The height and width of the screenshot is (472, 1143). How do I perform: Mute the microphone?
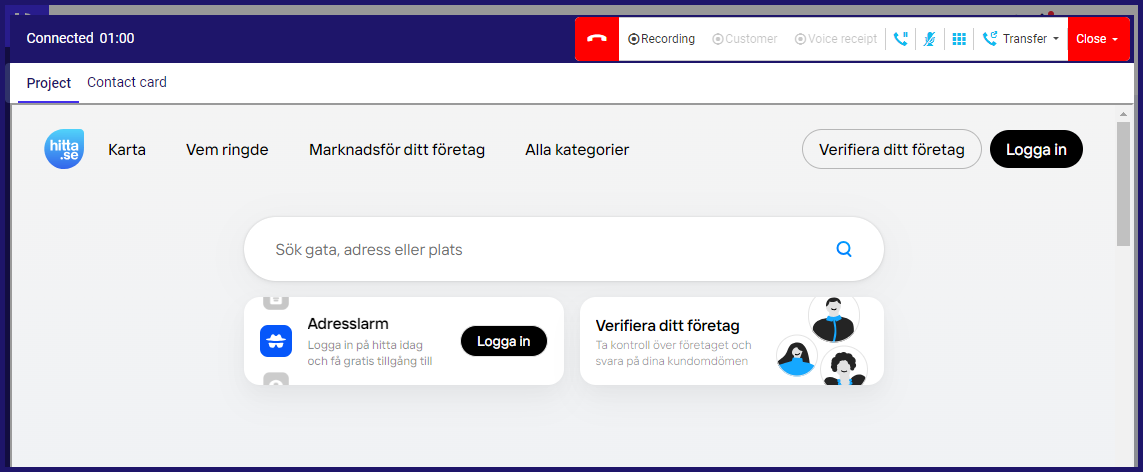pyautogui.click(x=929, y=39)
